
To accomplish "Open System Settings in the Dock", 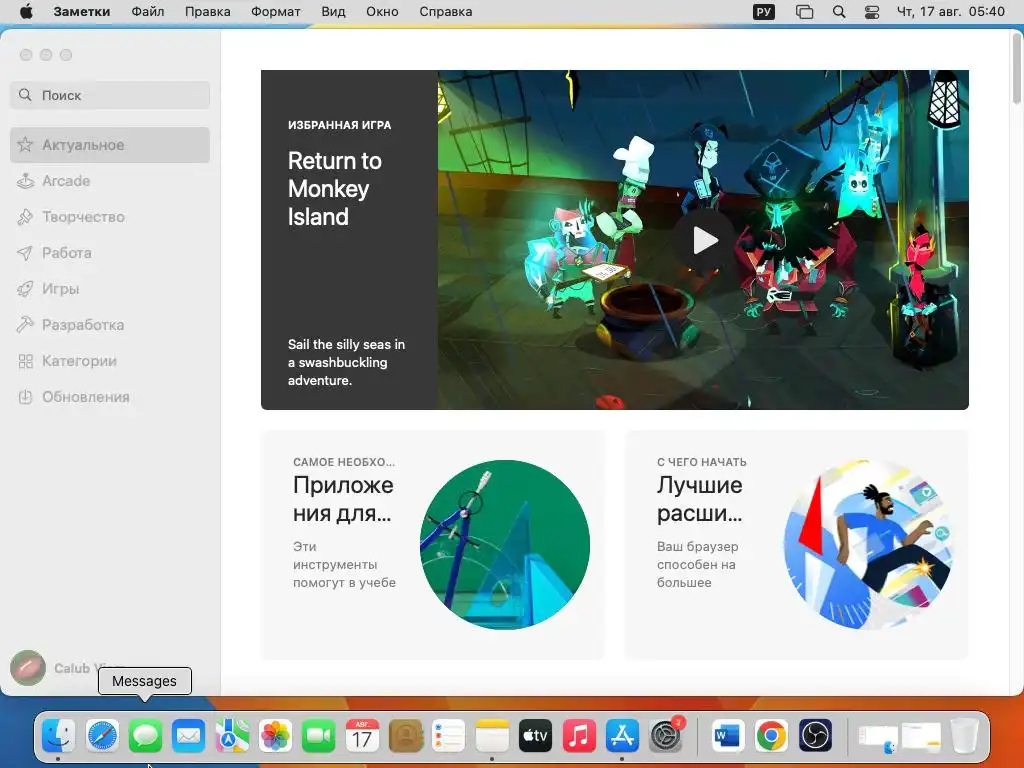I will 665,736.
